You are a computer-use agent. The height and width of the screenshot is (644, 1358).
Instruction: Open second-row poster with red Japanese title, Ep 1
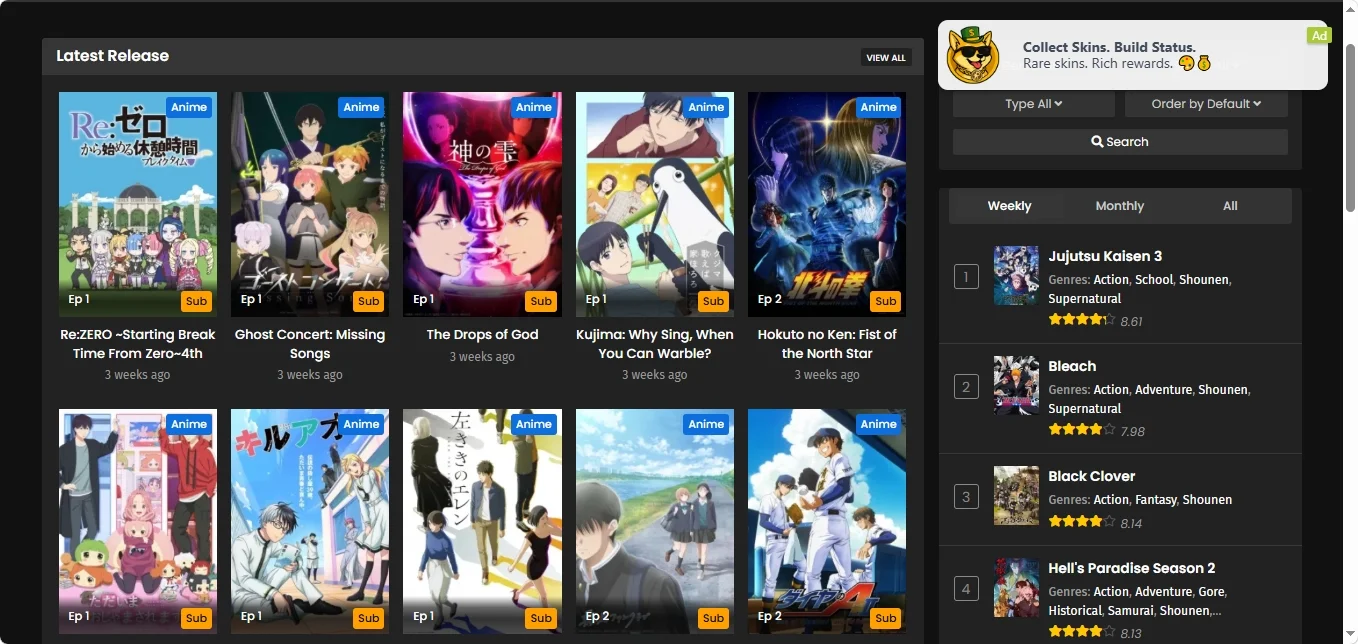click(x=310, y=521)
